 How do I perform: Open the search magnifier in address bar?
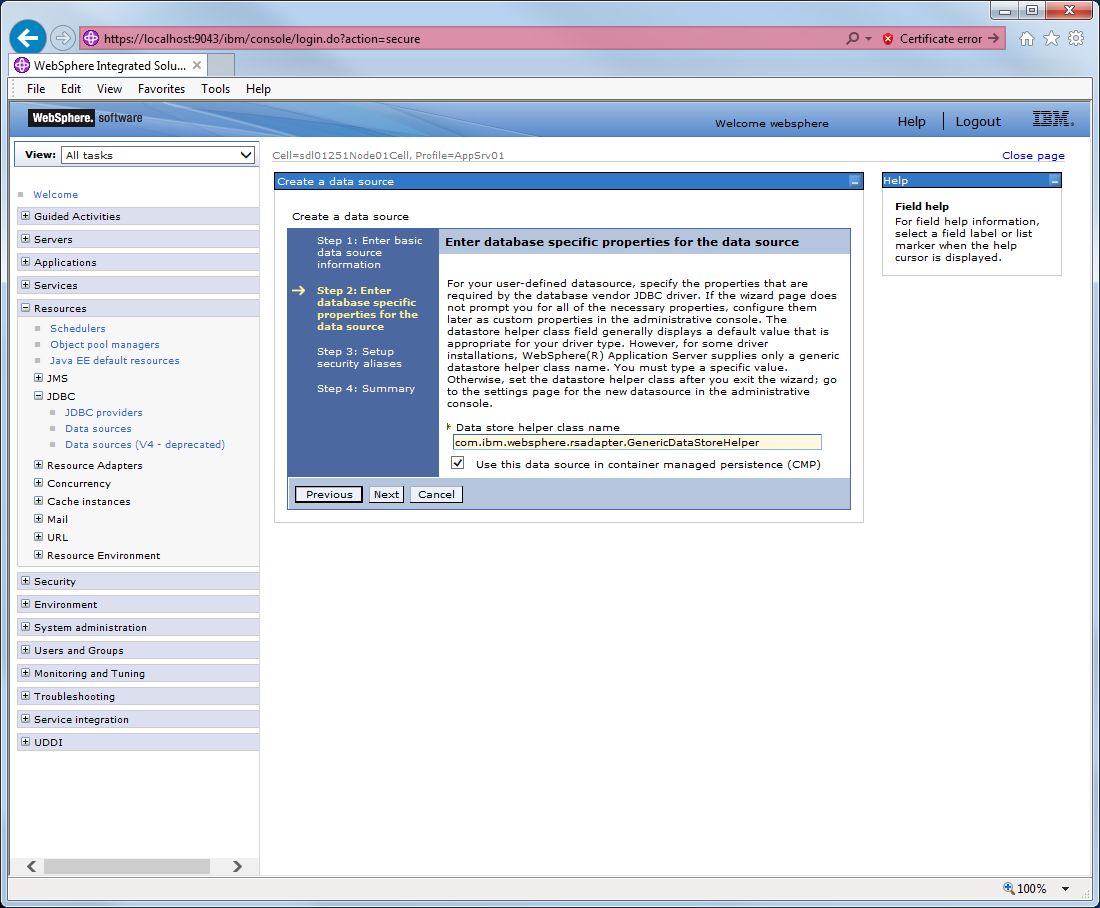pos(852,39)
